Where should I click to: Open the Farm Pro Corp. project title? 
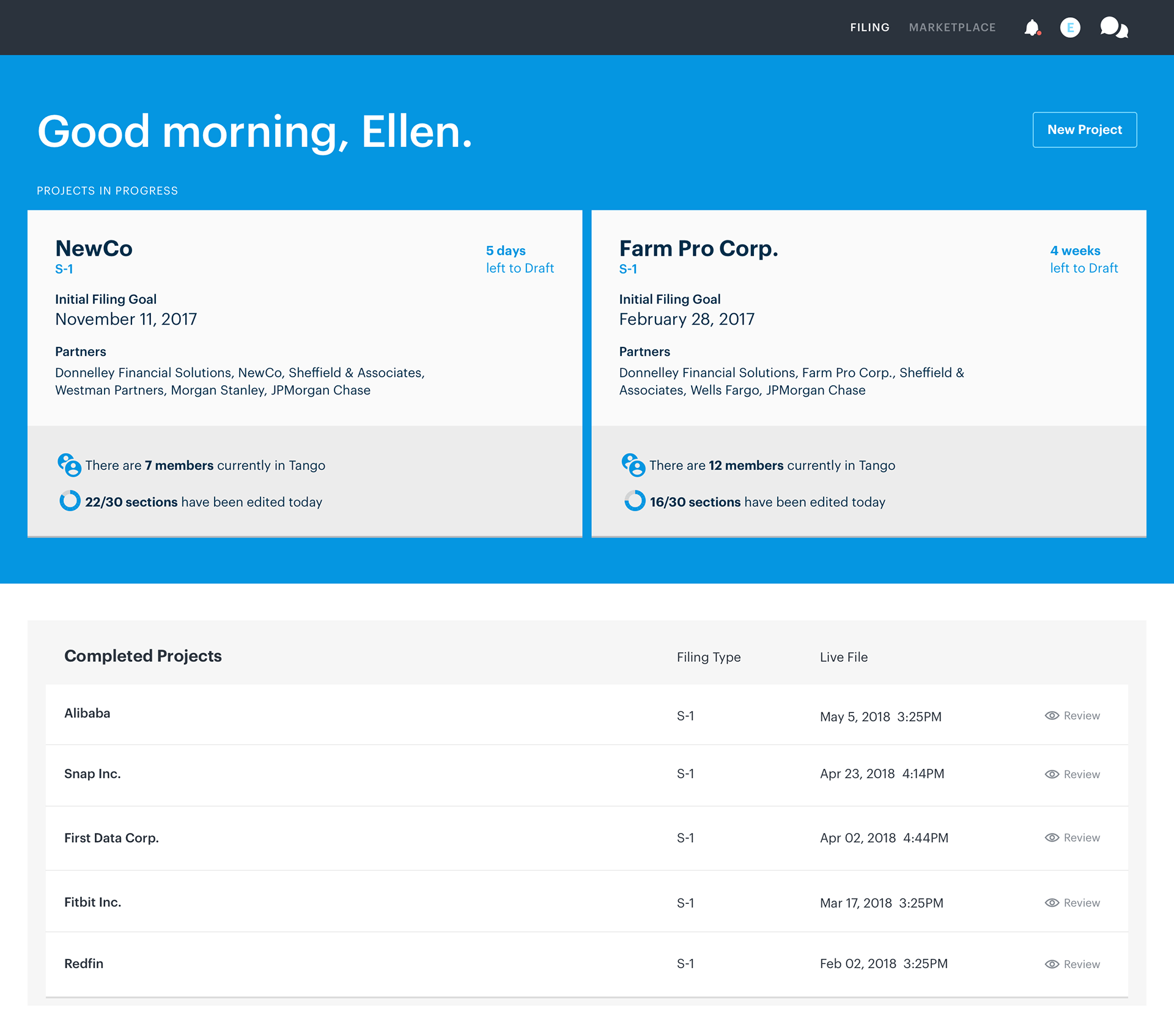coord(698,248)
